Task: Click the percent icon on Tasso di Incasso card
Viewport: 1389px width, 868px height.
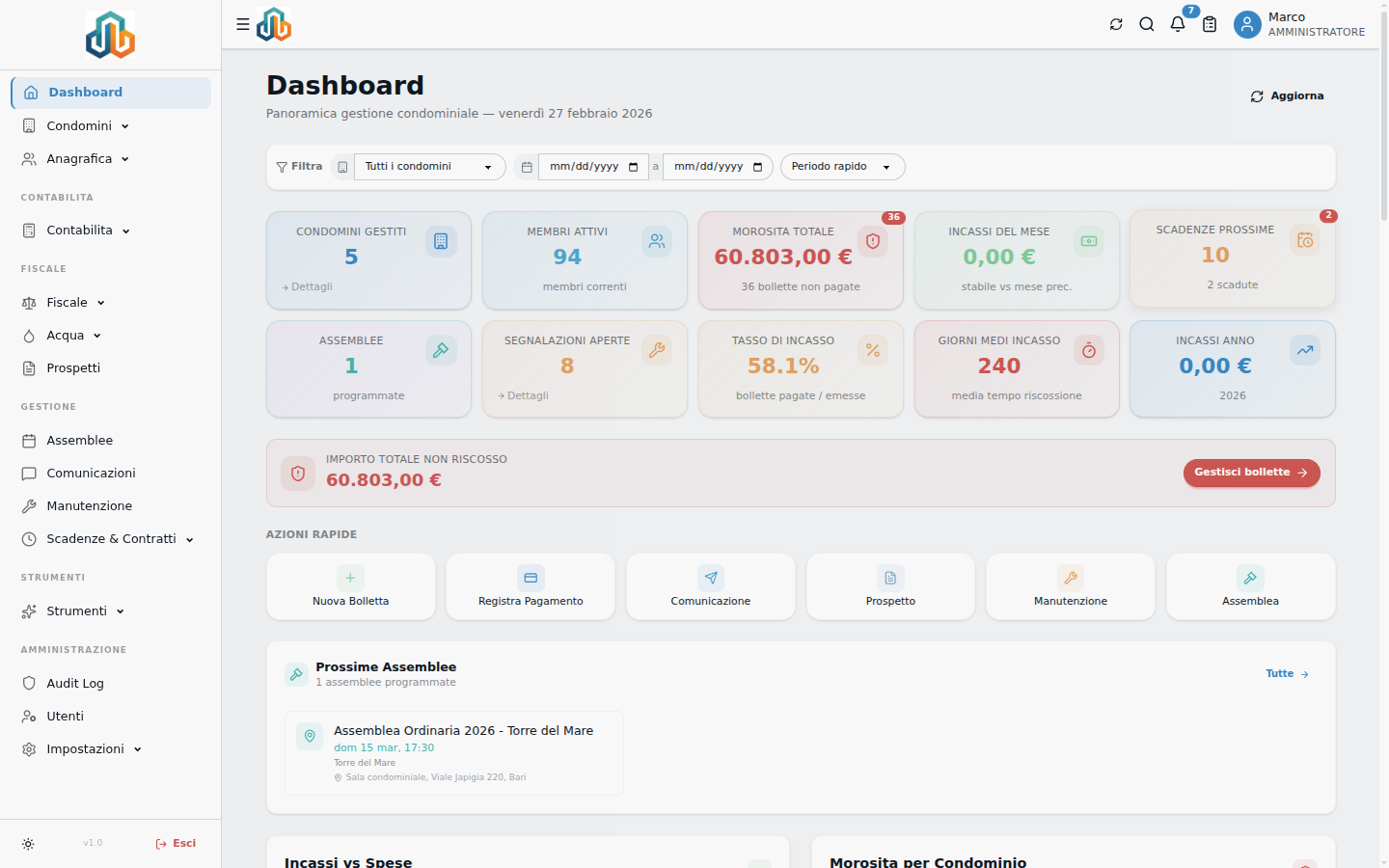Action: pos(873,350)
